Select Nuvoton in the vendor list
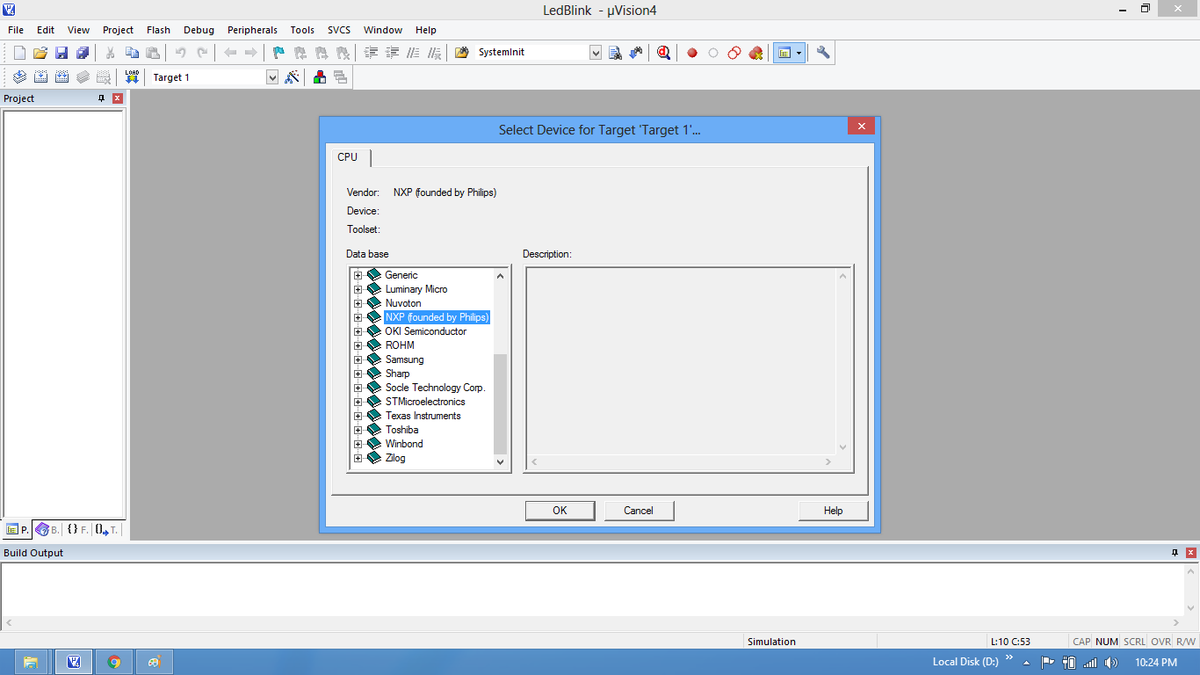The height and width of the screenshot is (675, 1200). [x=403, y=303]
